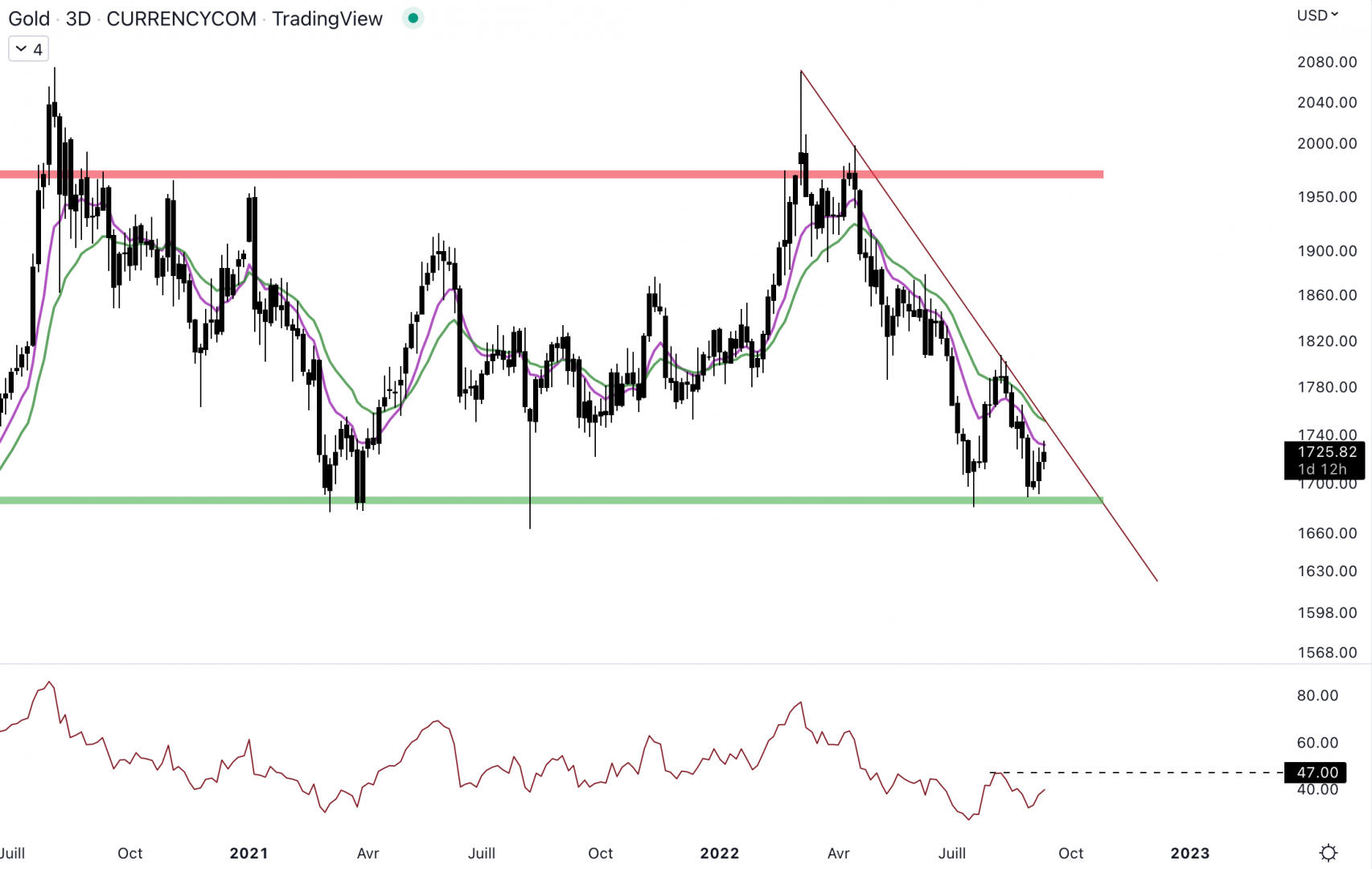The width and height of the screenshot is (1372, 869).
Task: Click the 1860.00 price axis label
Action: tap(1327, 295)
